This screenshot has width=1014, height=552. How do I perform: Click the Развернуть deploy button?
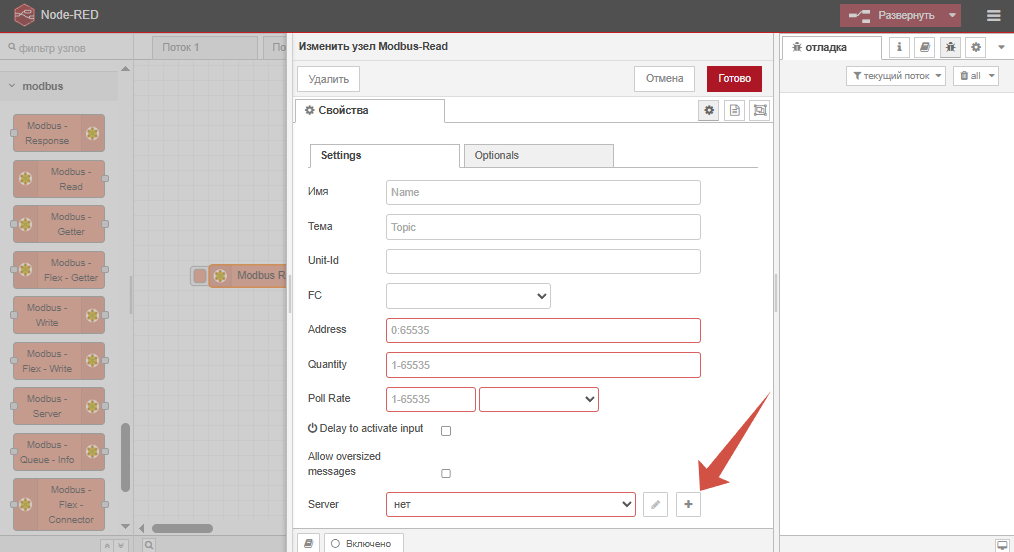(x=892, y=16)
